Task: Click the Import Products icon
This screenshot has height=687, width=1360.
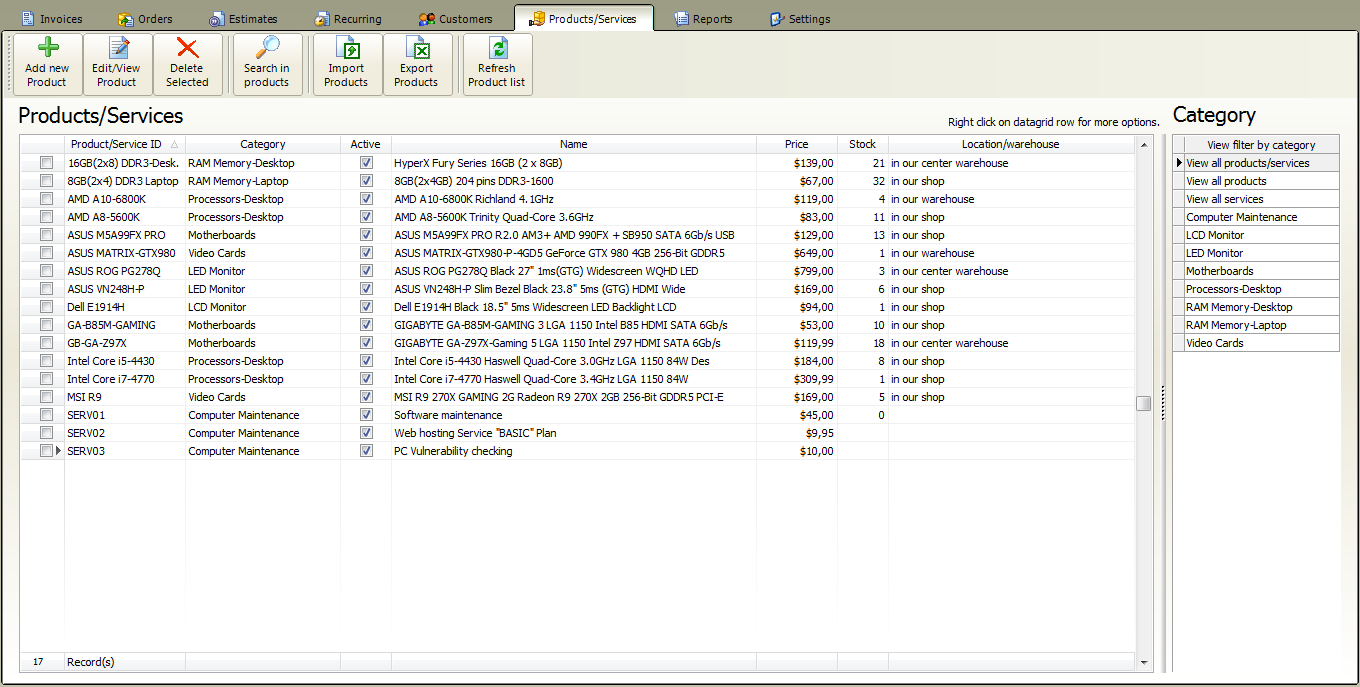Action: point(347,48)
